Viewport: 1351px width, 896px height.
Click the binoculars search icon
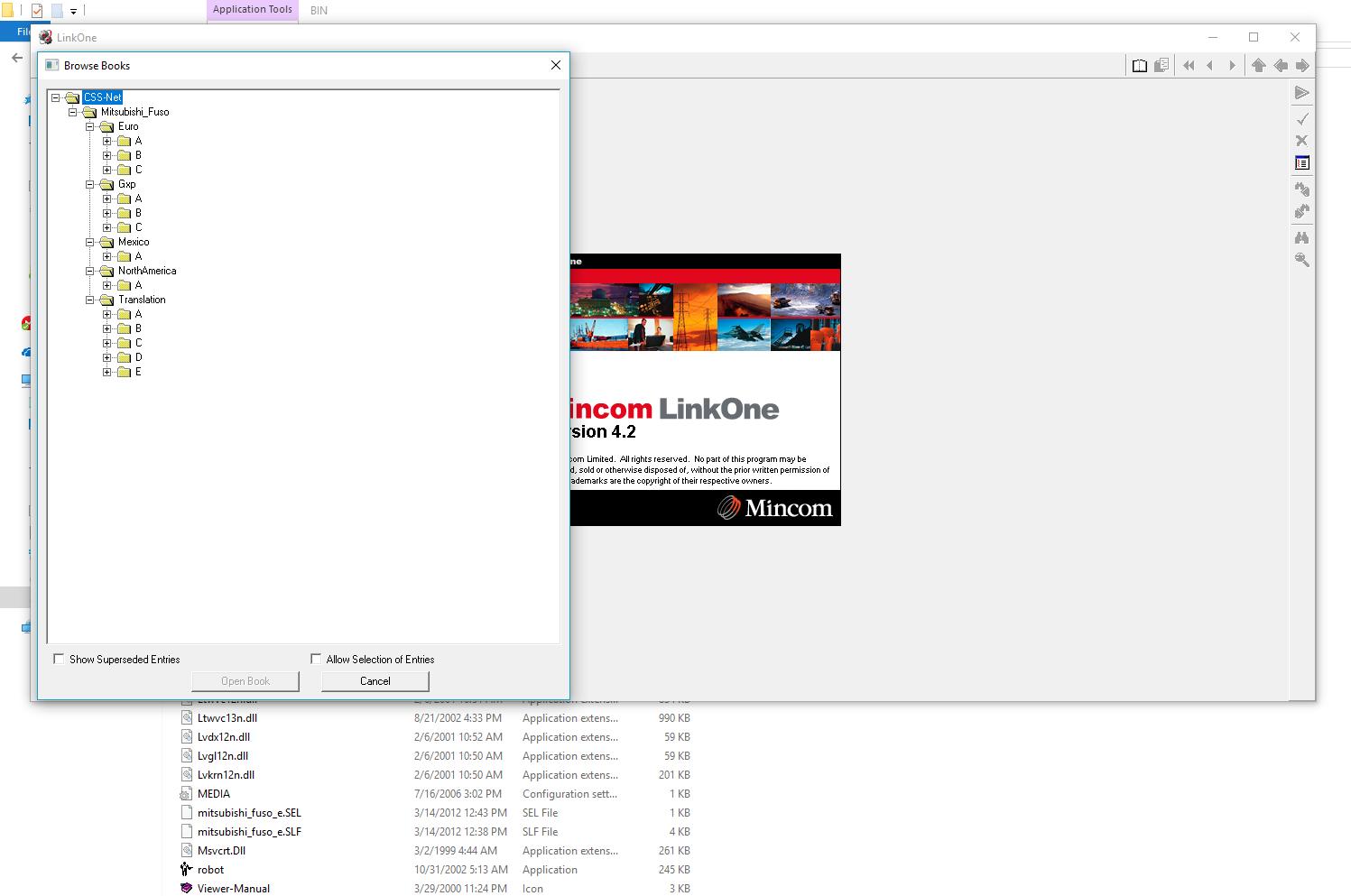[1301, 238]
